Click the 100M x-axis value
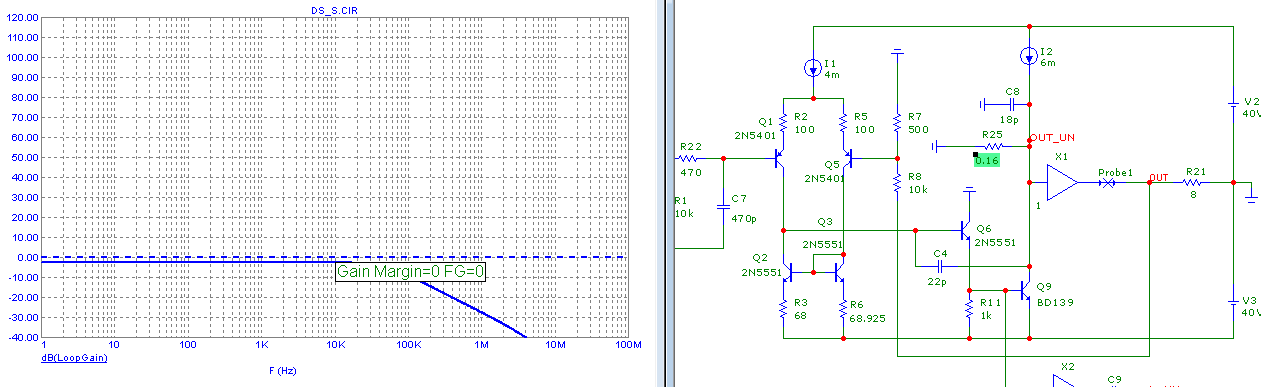The height and width of the screenshot is (387, 1261). tap(628, 345)
